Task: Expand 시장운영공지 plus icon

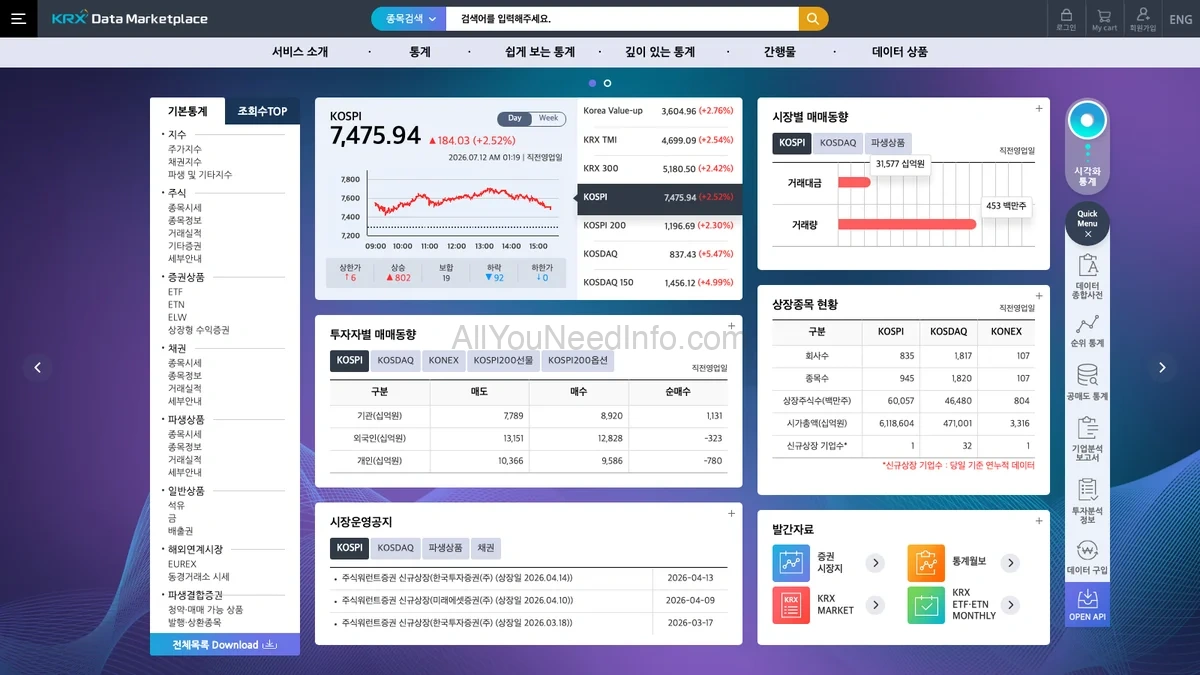Action: (x=731, y=514)
